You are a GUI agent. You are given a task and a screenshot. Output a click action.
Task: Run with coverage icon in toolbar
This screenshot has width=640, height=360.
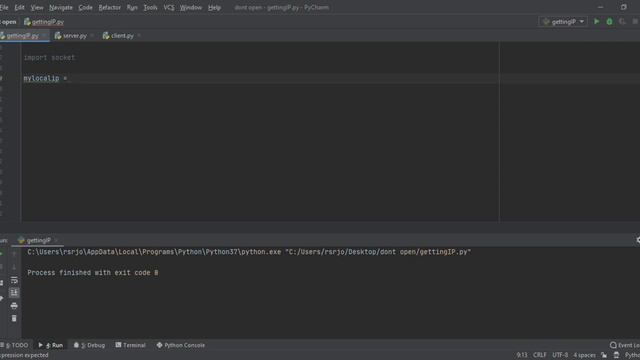point(622,22)
